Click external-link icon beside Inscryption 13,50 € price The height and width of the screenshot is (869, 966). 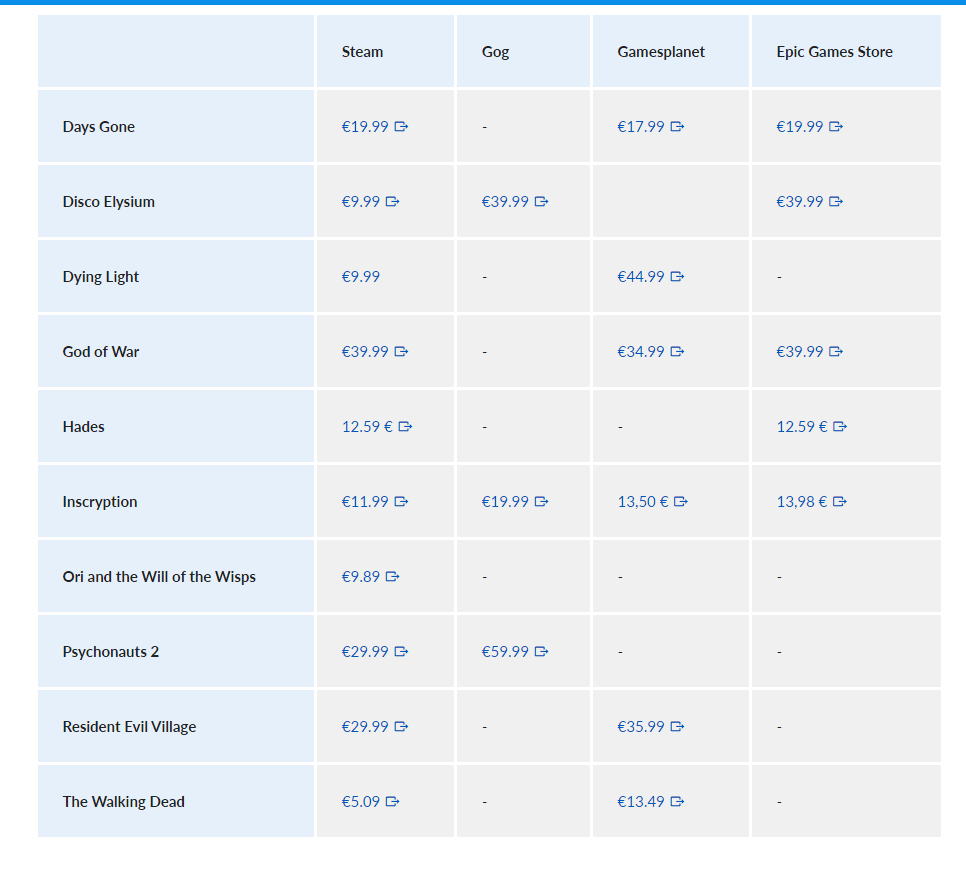681,502
